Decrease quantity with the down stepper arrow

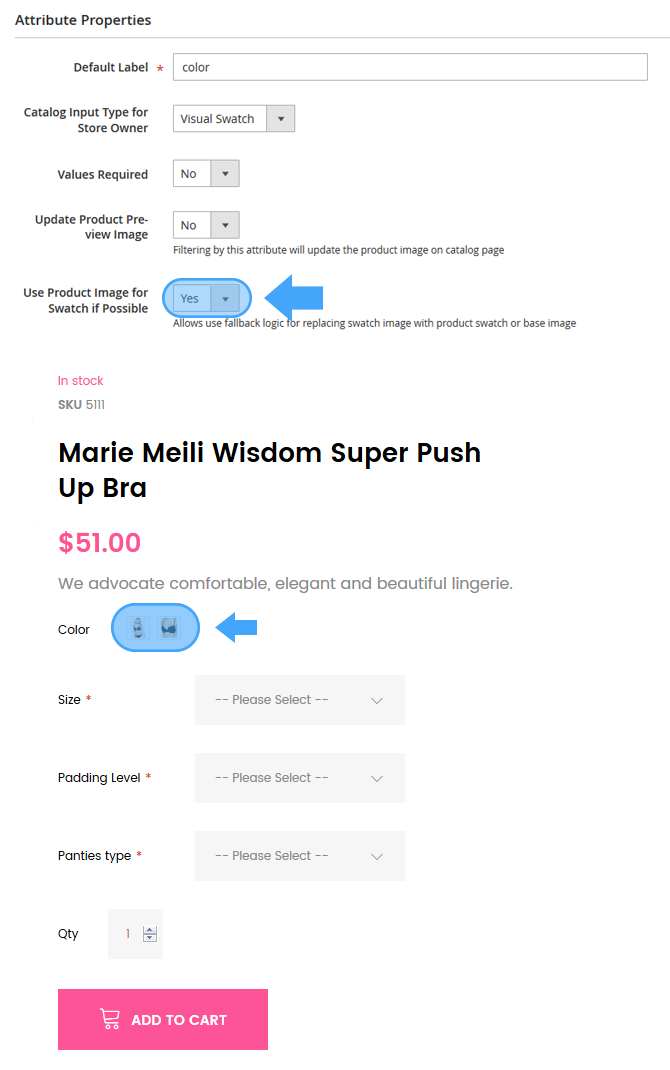point(150,938)
